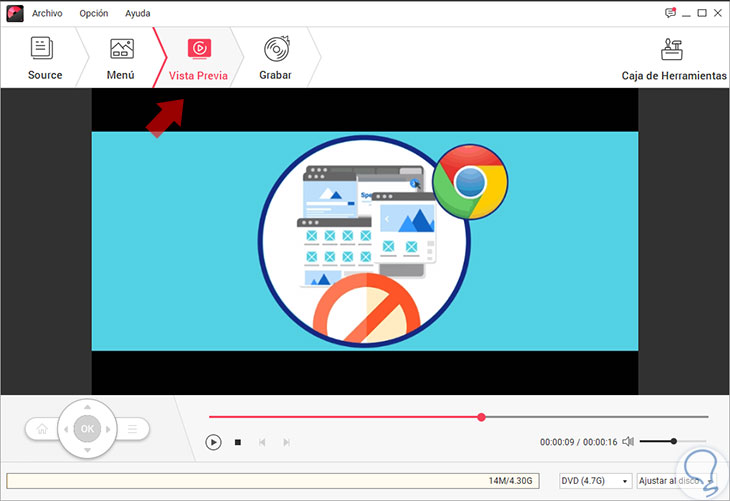This screenshot has width=730, height=501.
Task: Open the Grabar burn step
Action: pyautogui.click(x=276, y=58)
